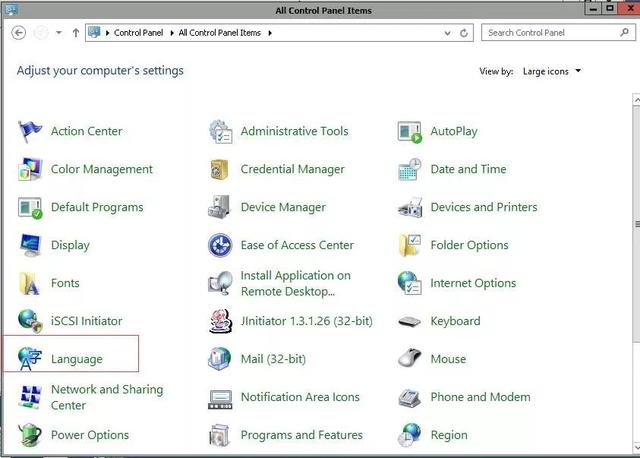Image resolution: width=640 pixels, height=458 pixels.
Task: Click the Folder Options link text
Action: 469,245
